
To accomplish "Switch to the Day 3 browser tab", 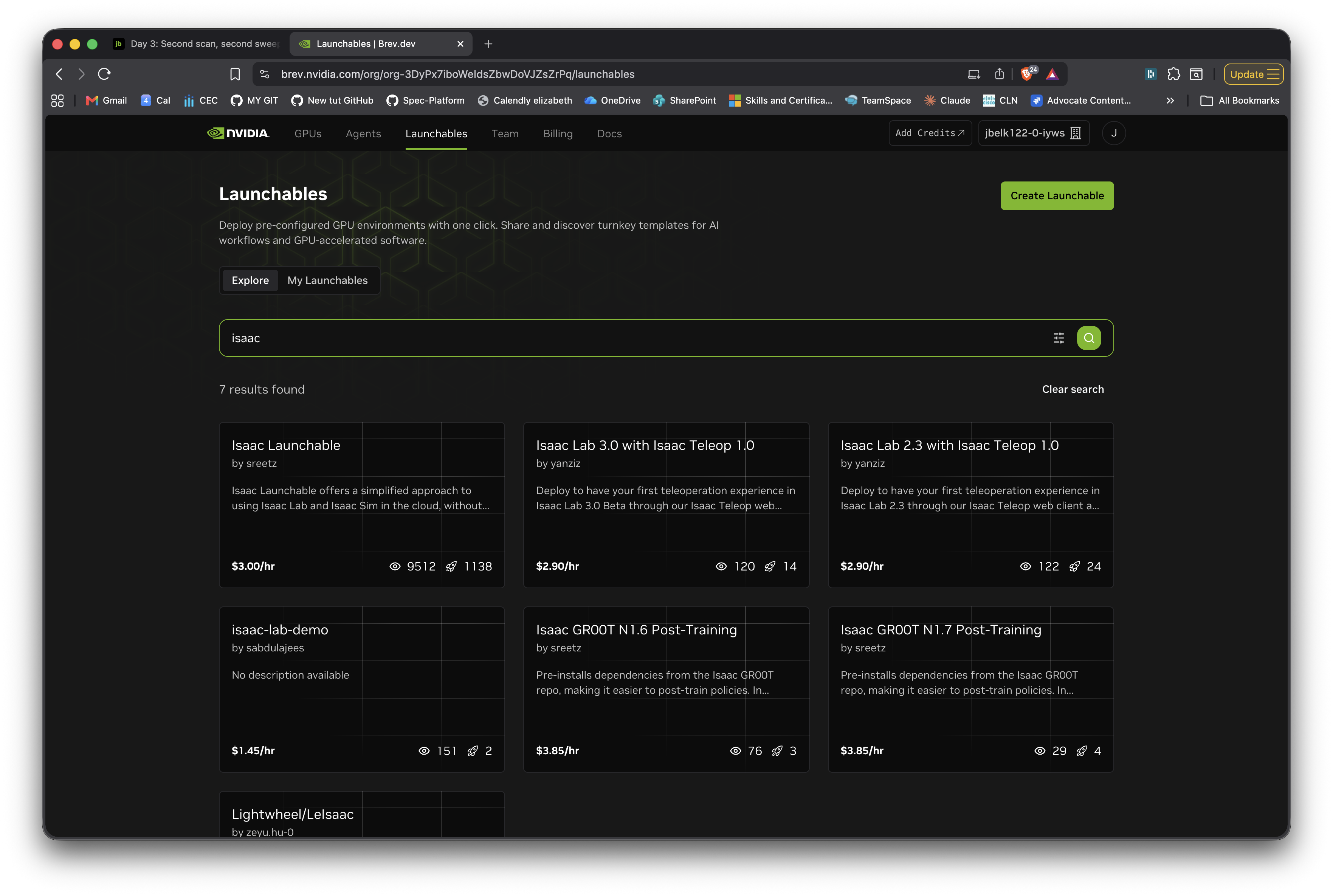I will [197, 44].
